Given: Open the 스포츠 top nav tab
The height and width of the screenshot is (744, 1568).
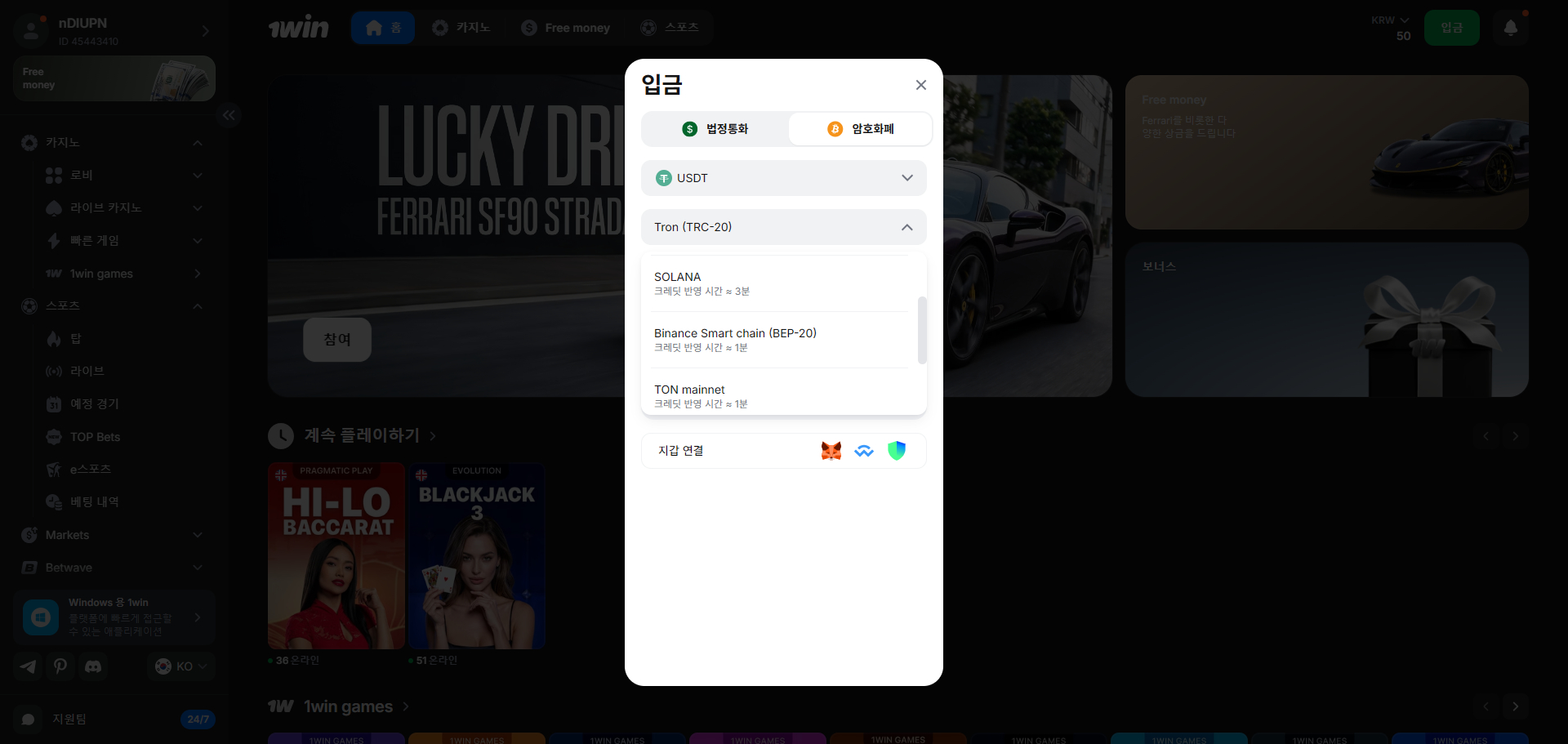Looking at the screenshot, I should (x=670, y=28).
